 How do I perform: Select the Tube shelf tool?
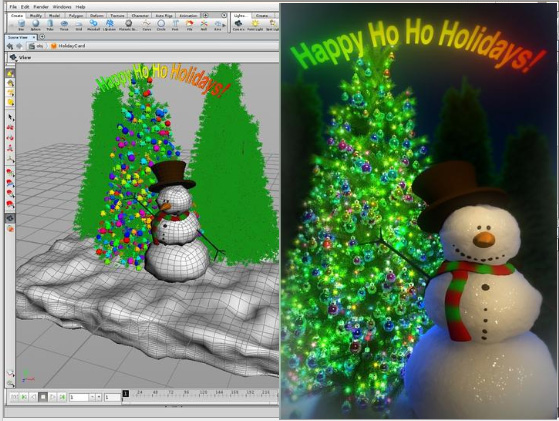(50, 25)
